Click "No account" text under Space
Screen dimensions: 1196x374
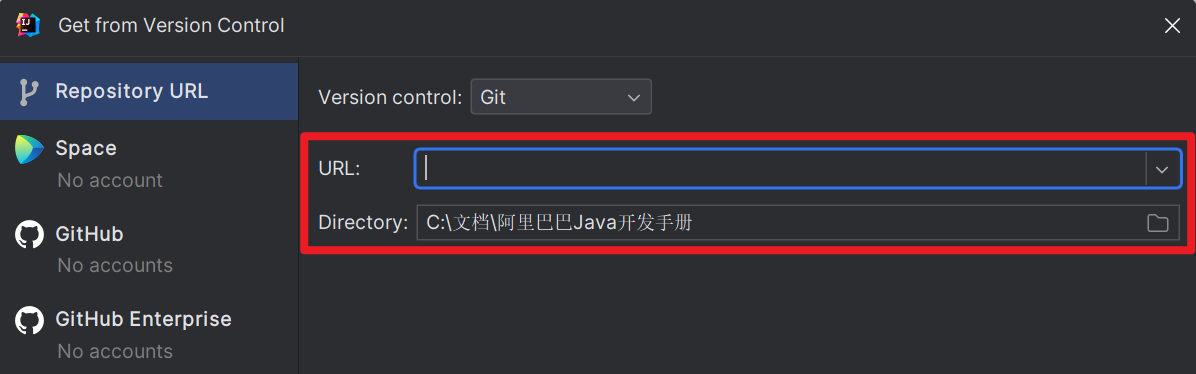(x=110, y=181)
